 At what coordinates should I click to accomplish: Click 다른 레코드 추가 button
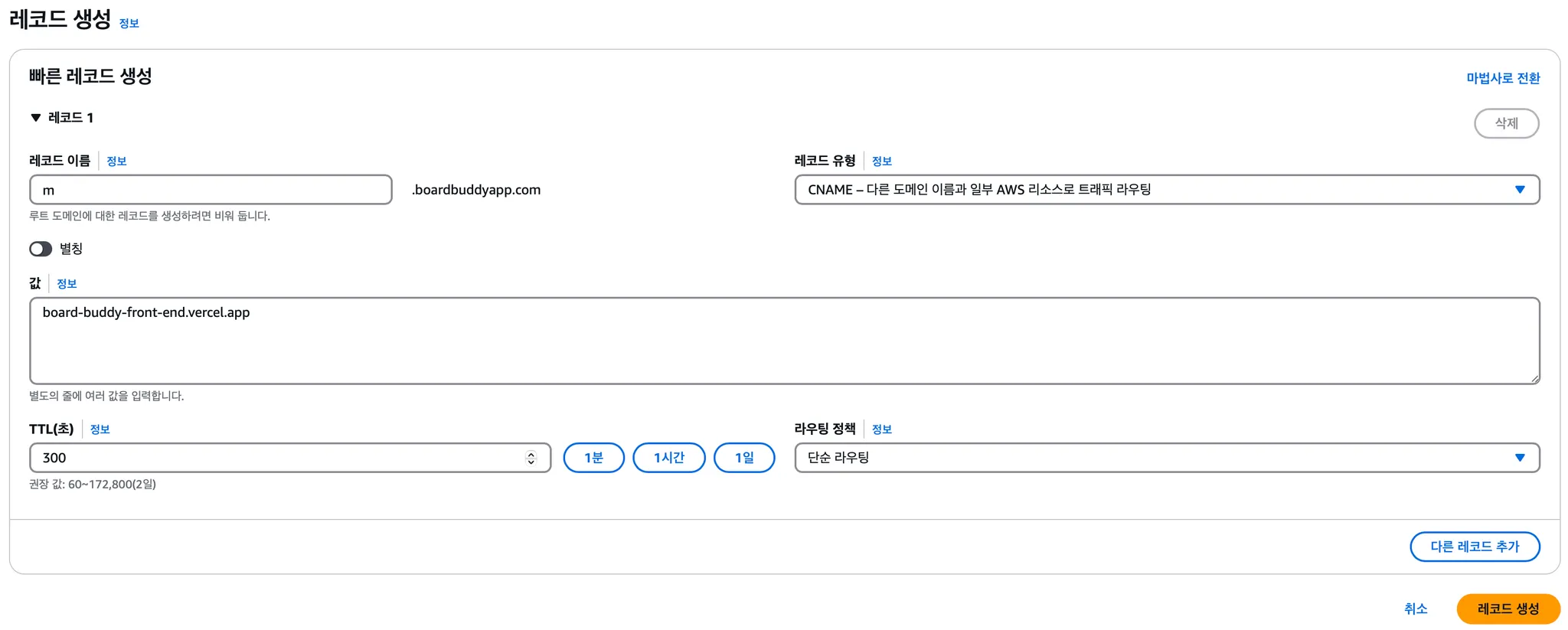1474,547
